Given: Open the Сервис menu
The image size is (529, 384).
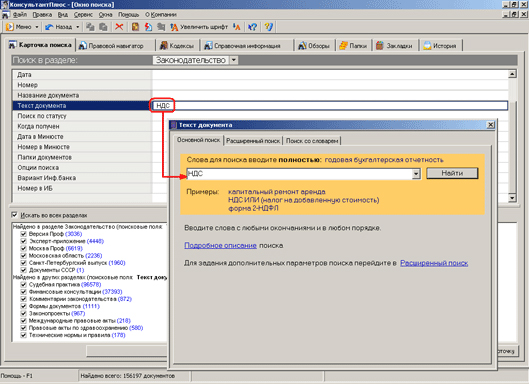Looking at the screenshot, I should coord(83,15).
